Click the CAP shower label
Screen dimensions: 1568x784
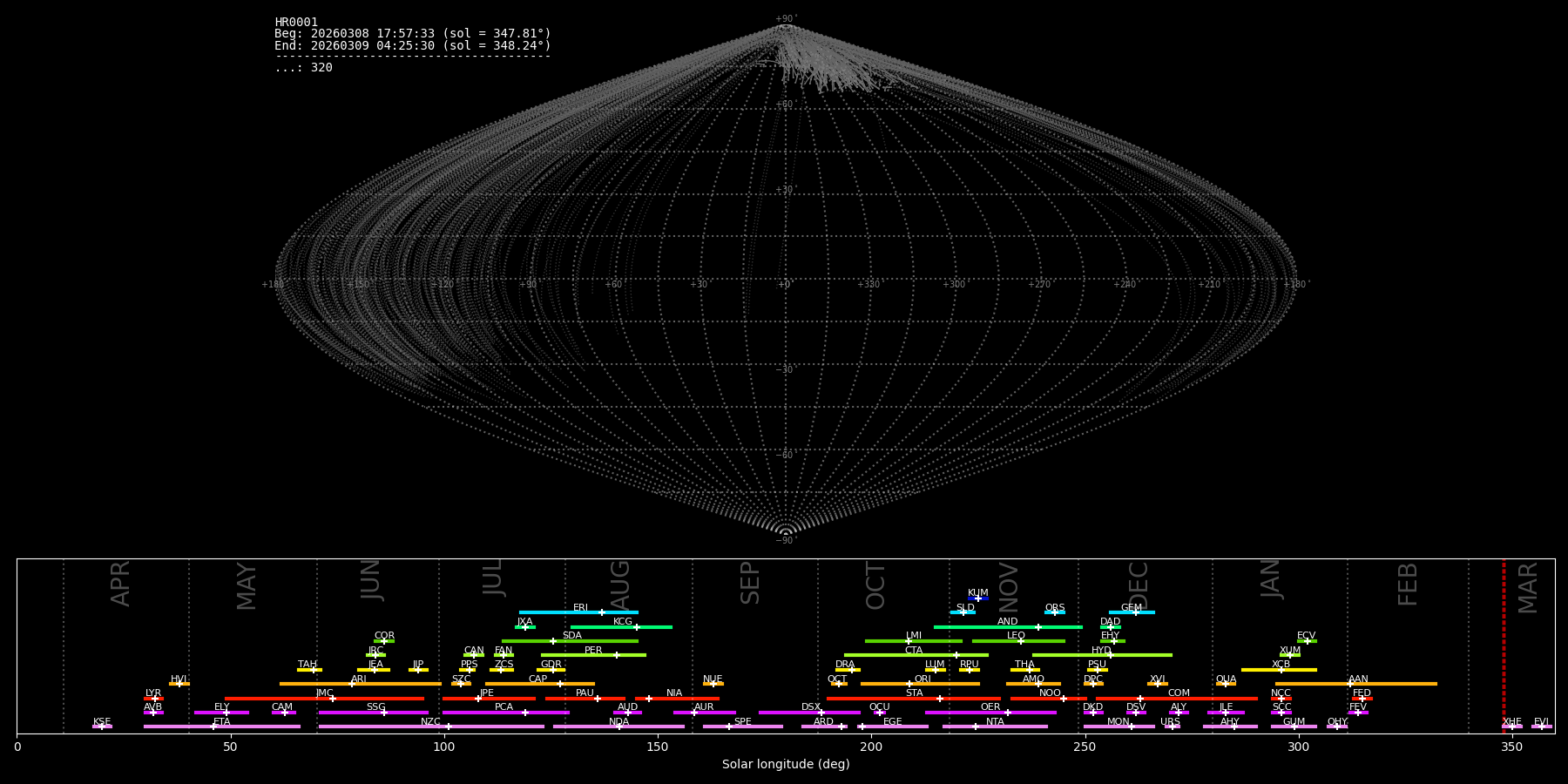[x=537, y=679]
